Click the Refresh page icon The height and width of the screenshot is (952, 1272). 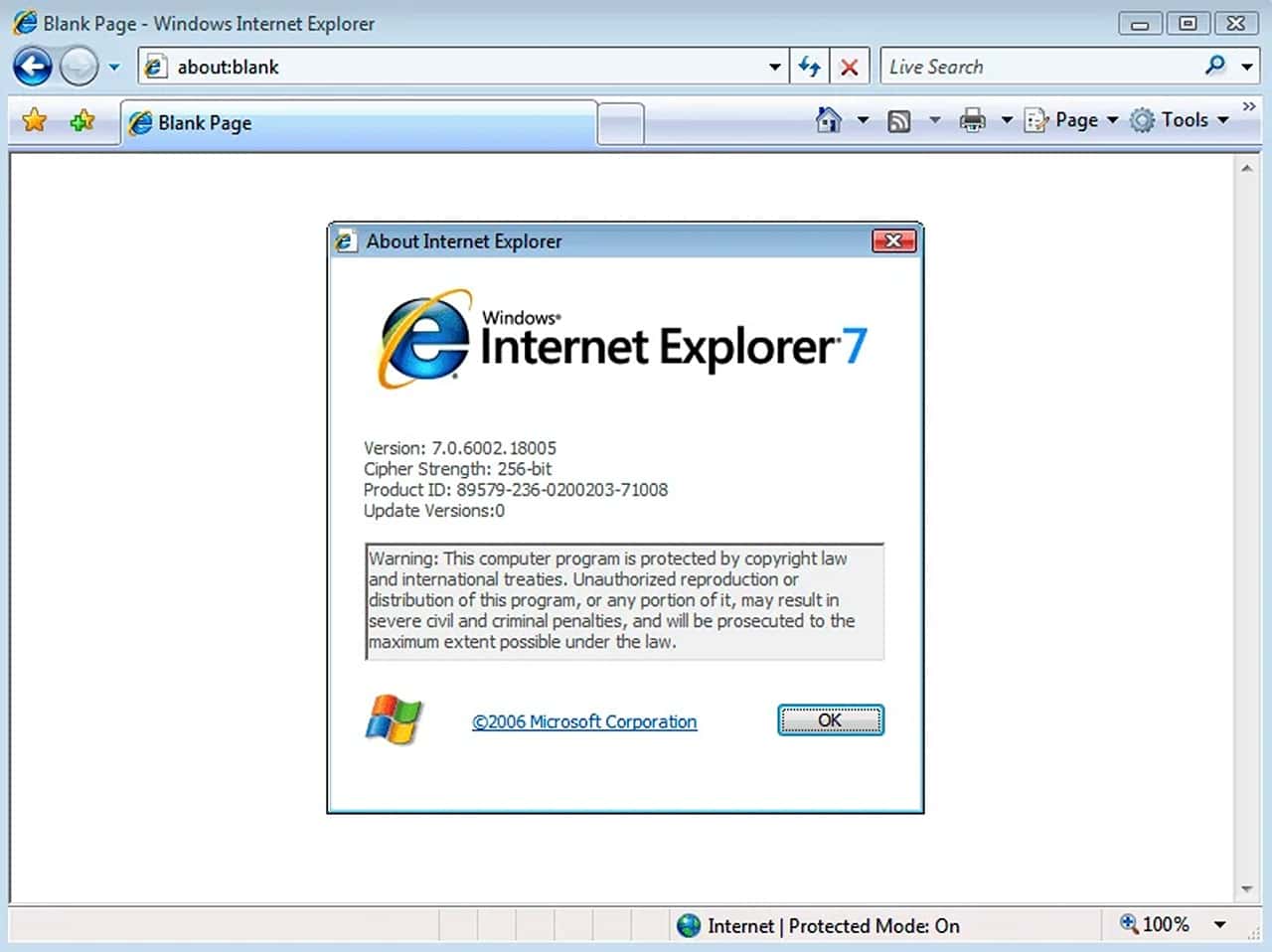click(x=810, y=67)
